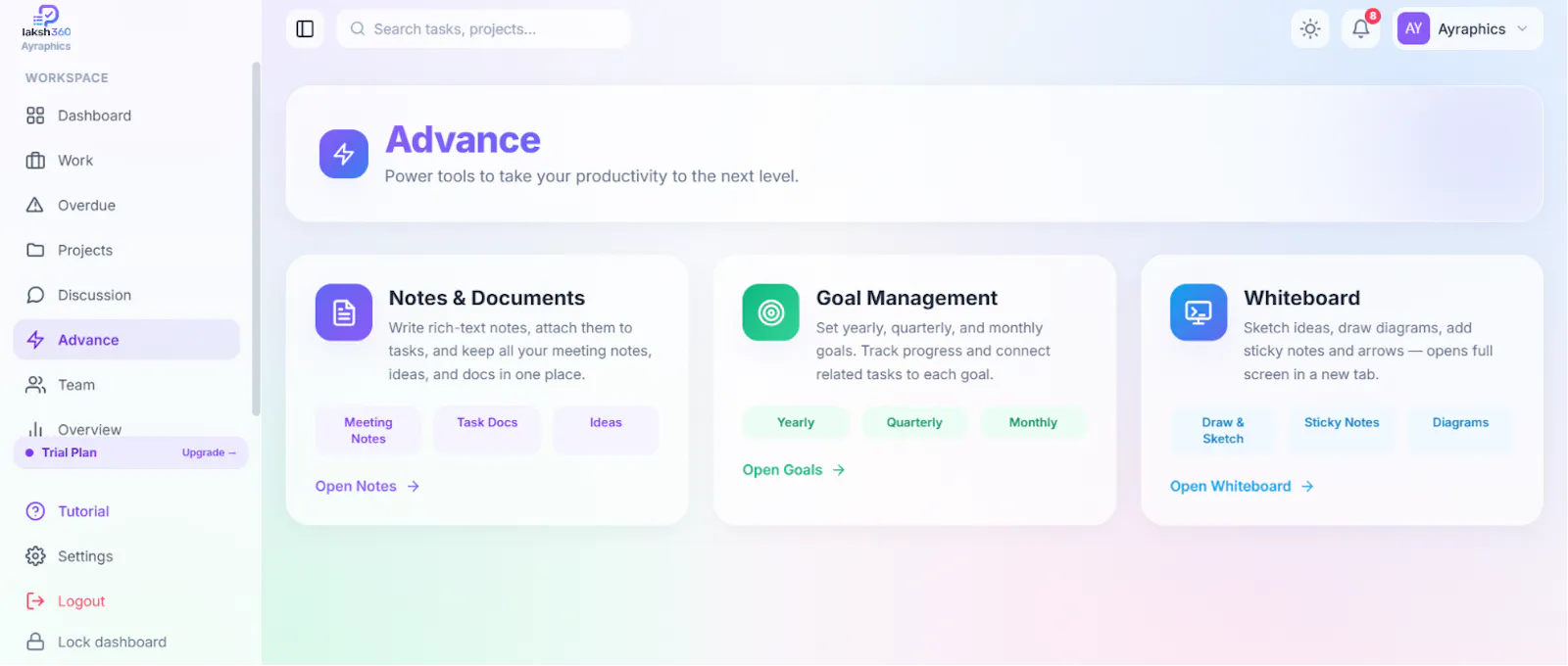This screenshot has width=1568, height=666.
Task: Click the Quarterly goals tag
Action: [914, 423]
